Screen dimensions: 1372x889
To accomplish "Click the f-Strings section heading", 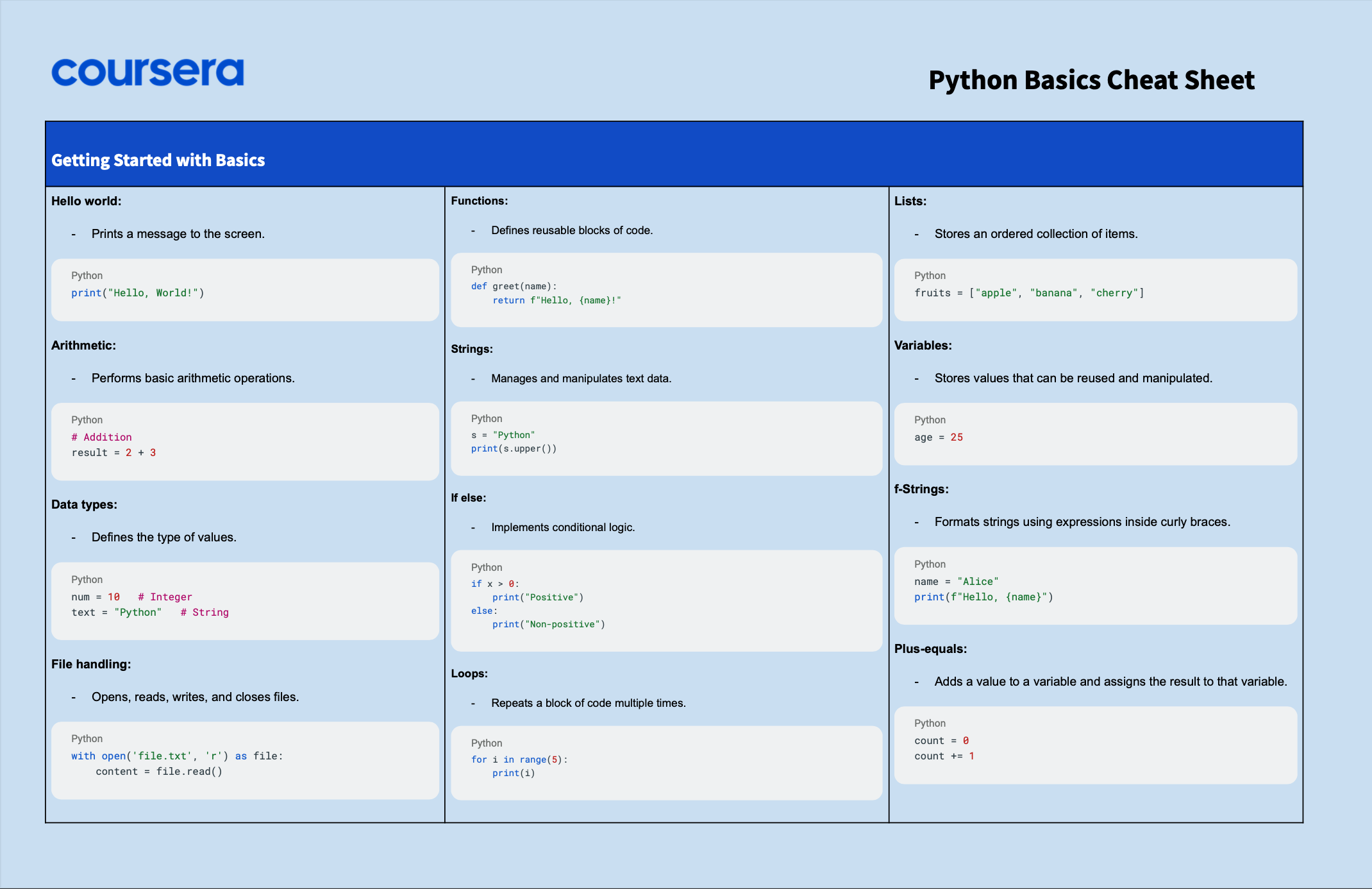I will (x=921, y=489).
